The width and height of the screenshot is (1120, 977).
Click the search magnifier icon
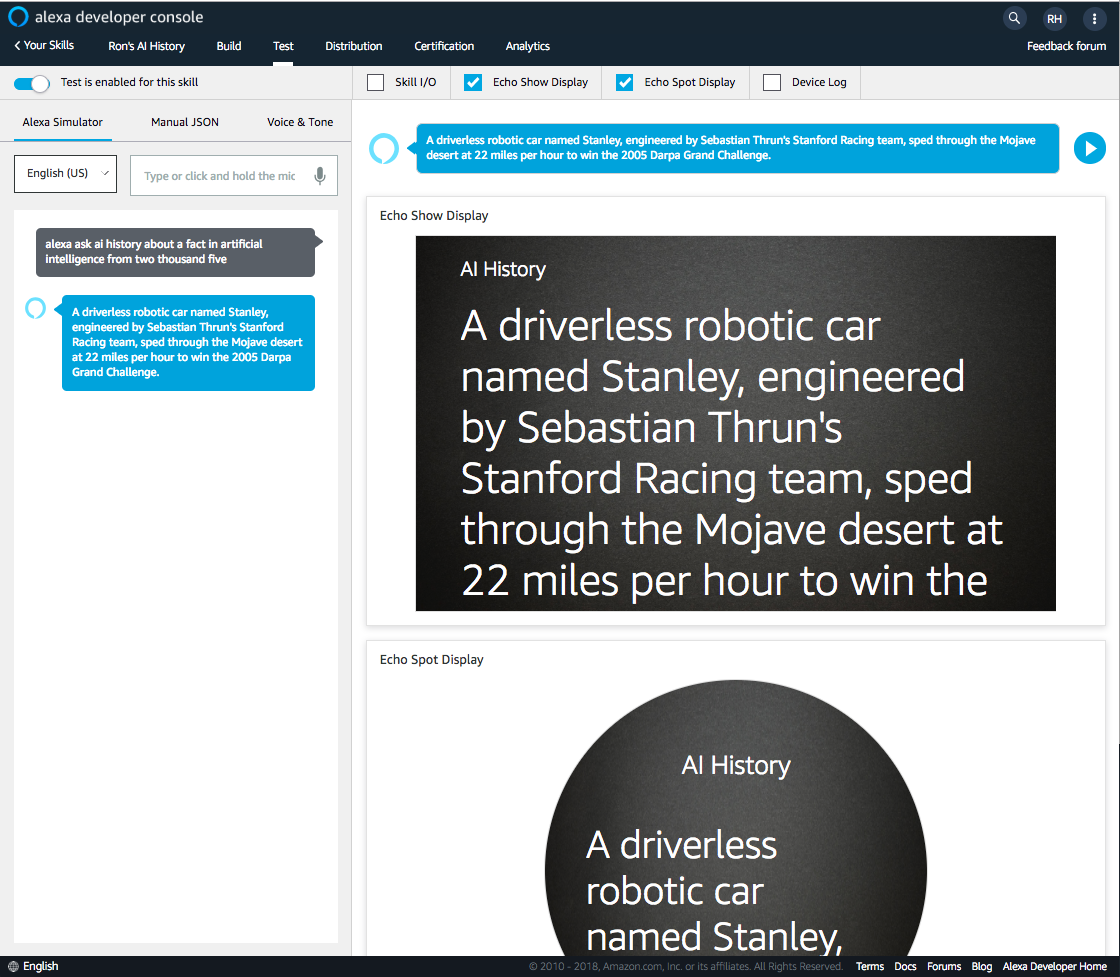(x=1014, y=18)
